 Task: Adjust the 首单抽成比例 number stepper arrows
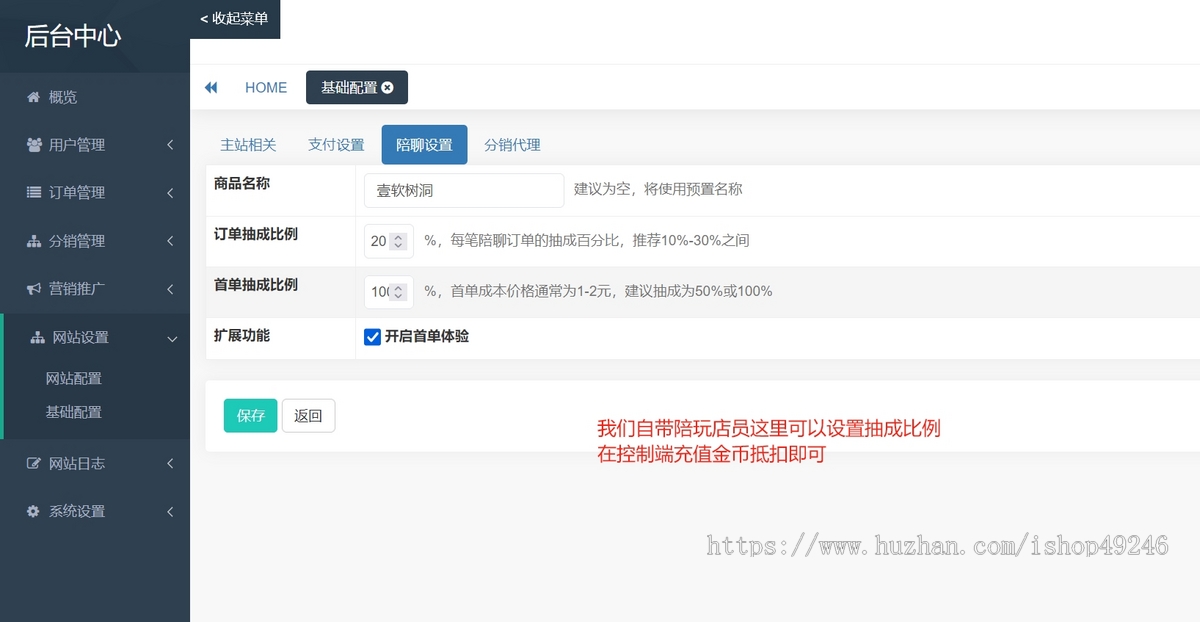pos(398,292)
